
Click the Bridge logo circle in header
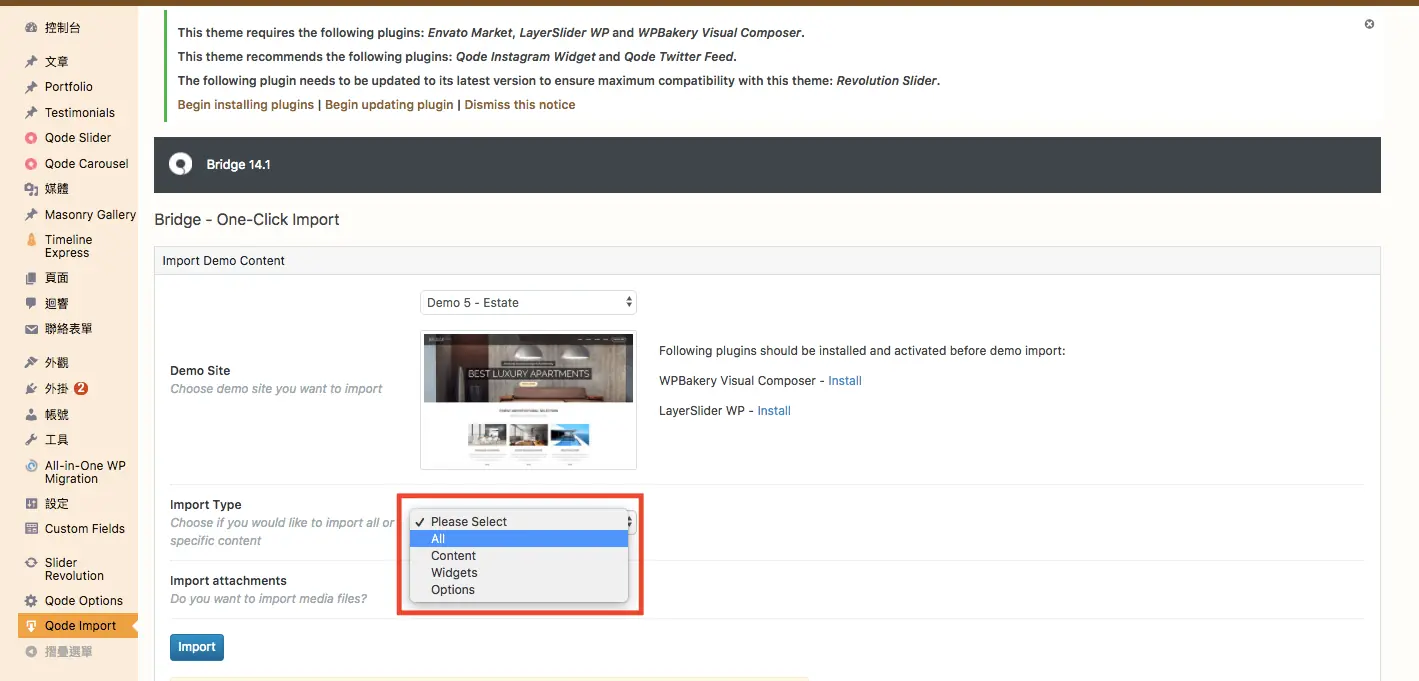(180, 164)
